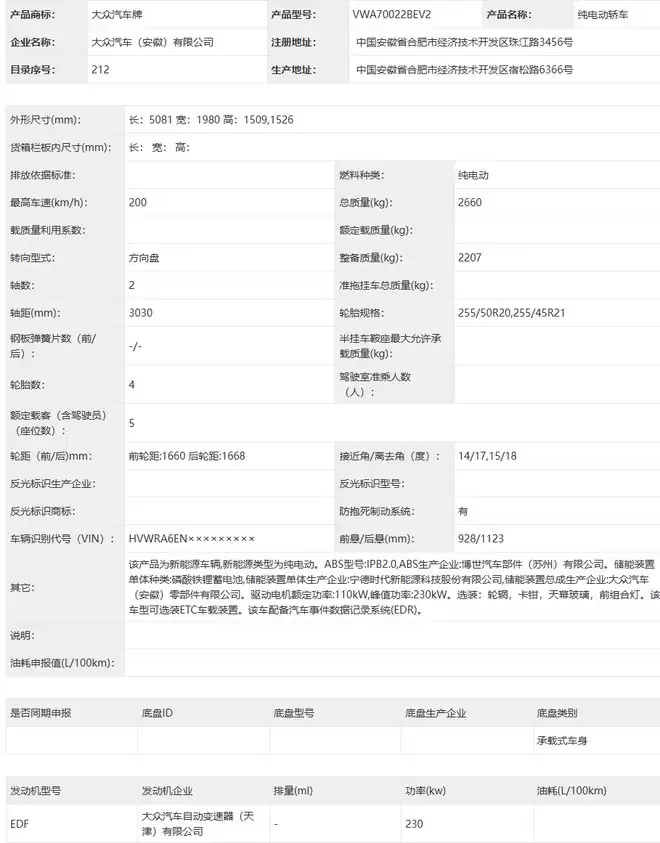Click the 货箱栏板内尺寸(mm) label

[61, 147]
